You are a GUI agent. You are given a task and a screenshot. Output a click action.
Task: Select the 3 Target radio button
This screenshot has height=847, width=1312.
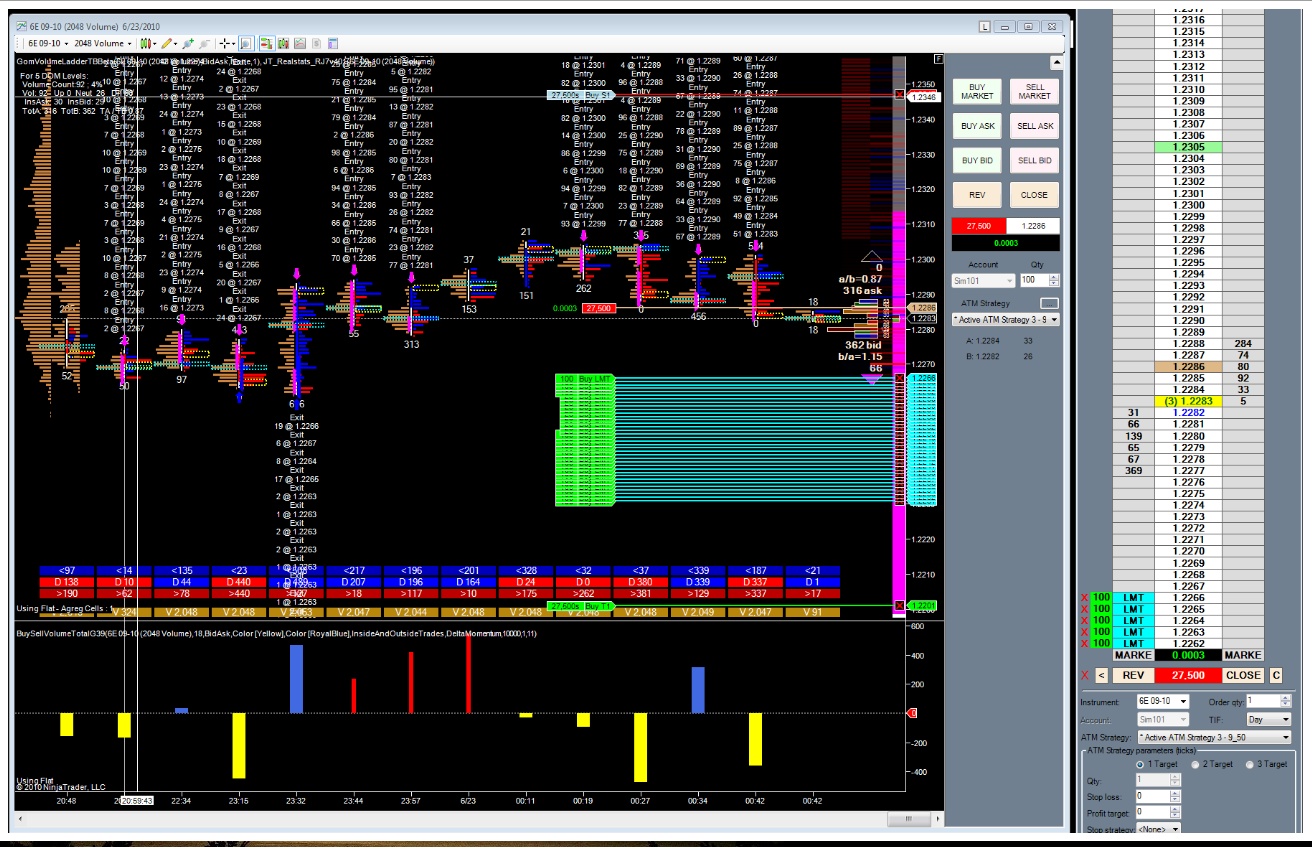click(1251, 763)
